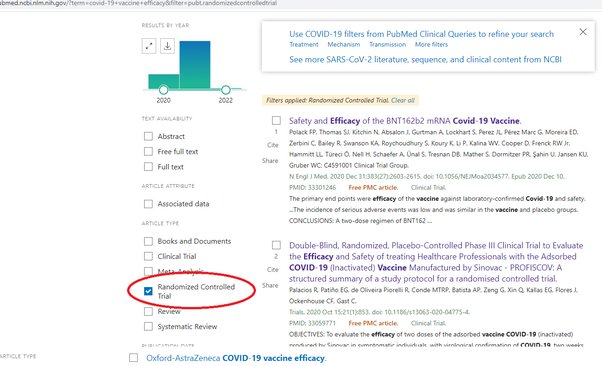Open More filters link in banner
Screen dimensions: 602x366
pyautogui.click(x=431, y=45)
